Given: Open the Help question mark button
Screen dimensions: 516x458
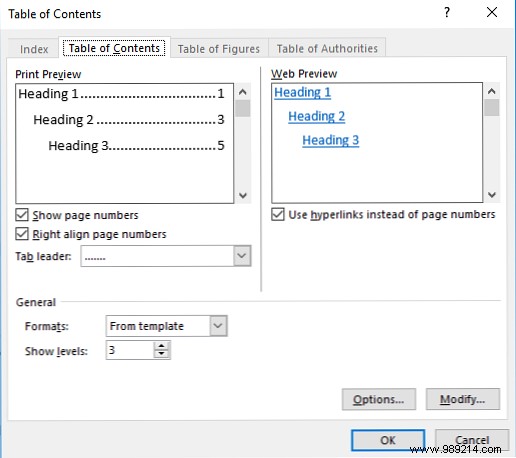Looking at the screenshot, I should [447, 13].
